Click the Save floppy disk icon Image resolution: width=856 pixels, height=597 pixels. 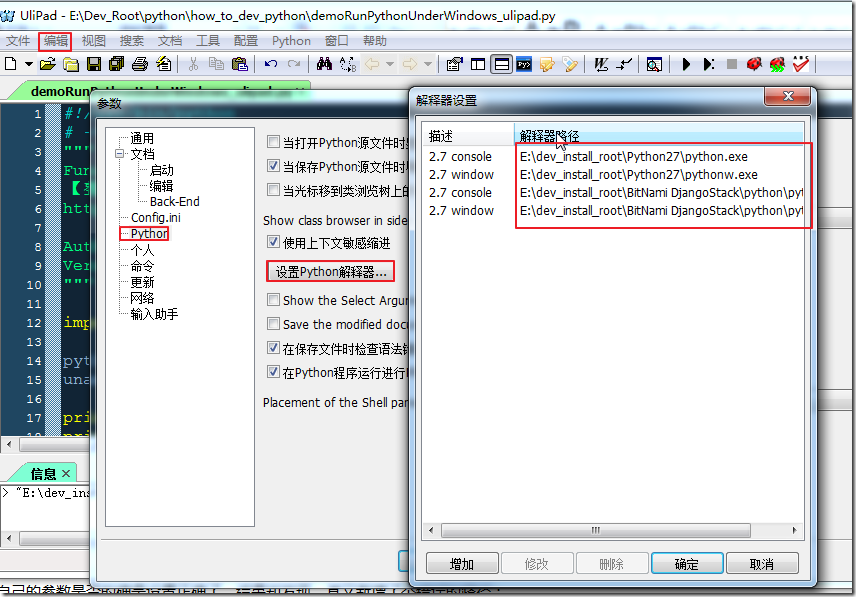(94, 64)
